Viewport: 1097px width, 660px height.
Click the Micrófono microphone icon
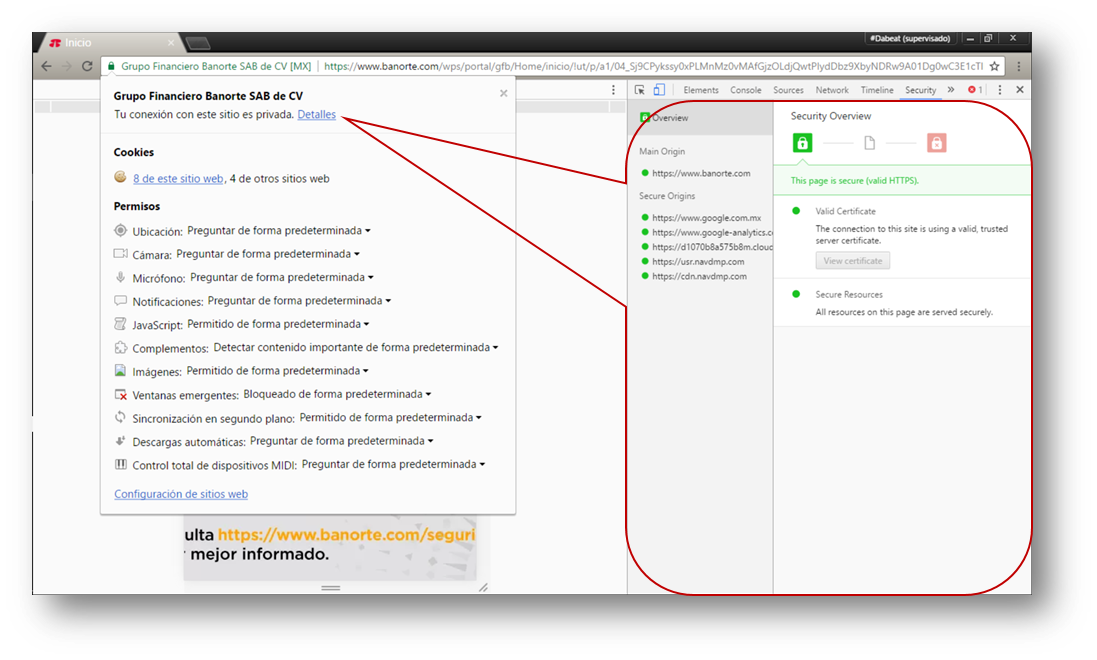click(x=120, y=277)
